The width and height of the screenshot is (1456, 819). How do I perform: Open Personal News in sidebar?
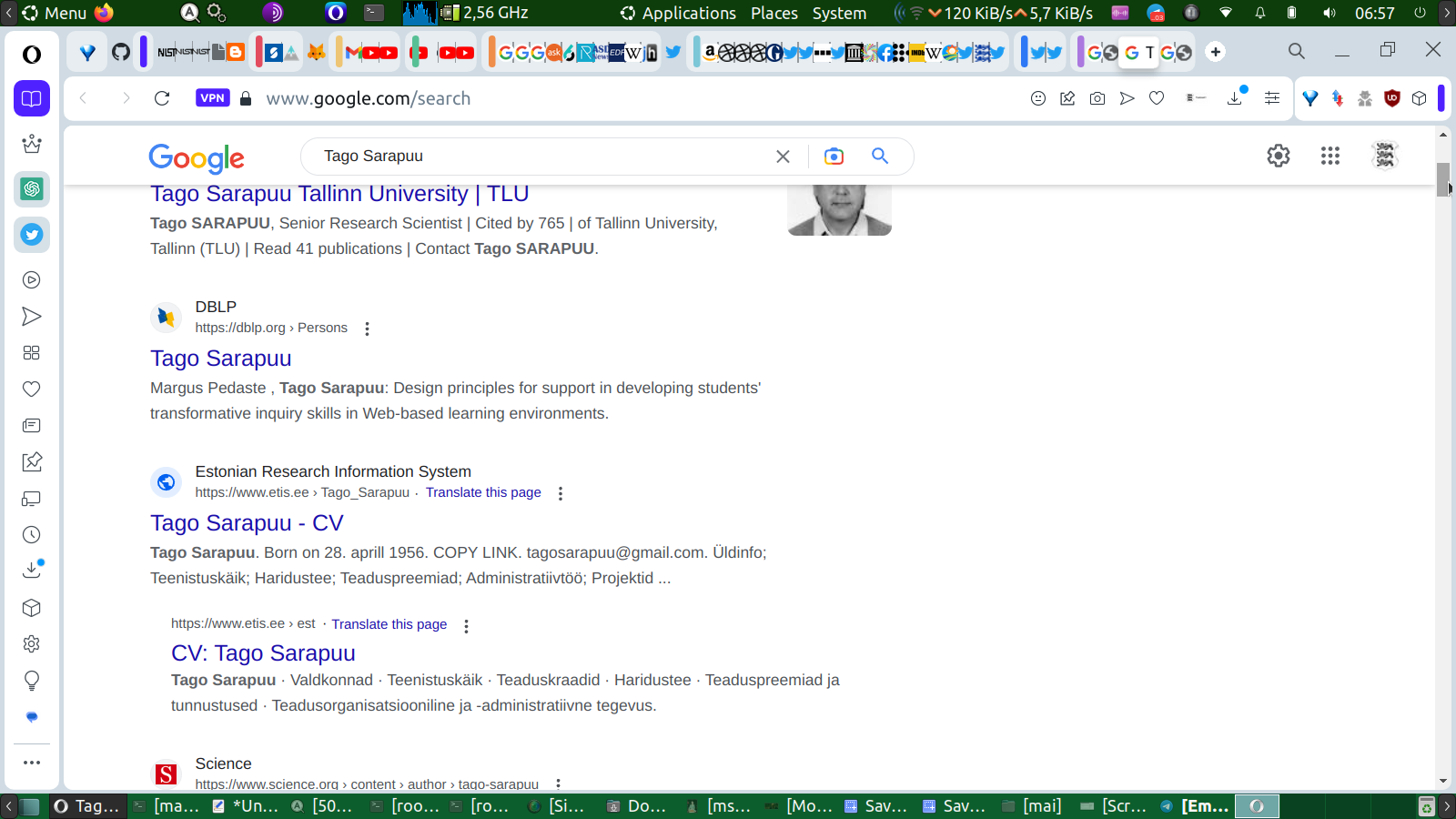pos(32,426)
